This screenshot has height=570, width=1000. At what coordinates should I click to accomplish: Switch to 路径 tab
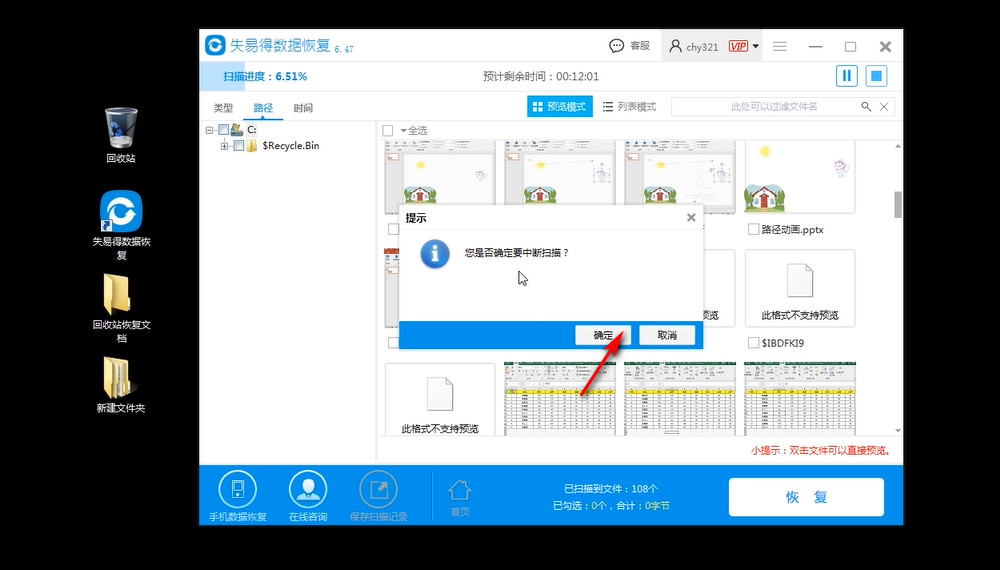263,108
